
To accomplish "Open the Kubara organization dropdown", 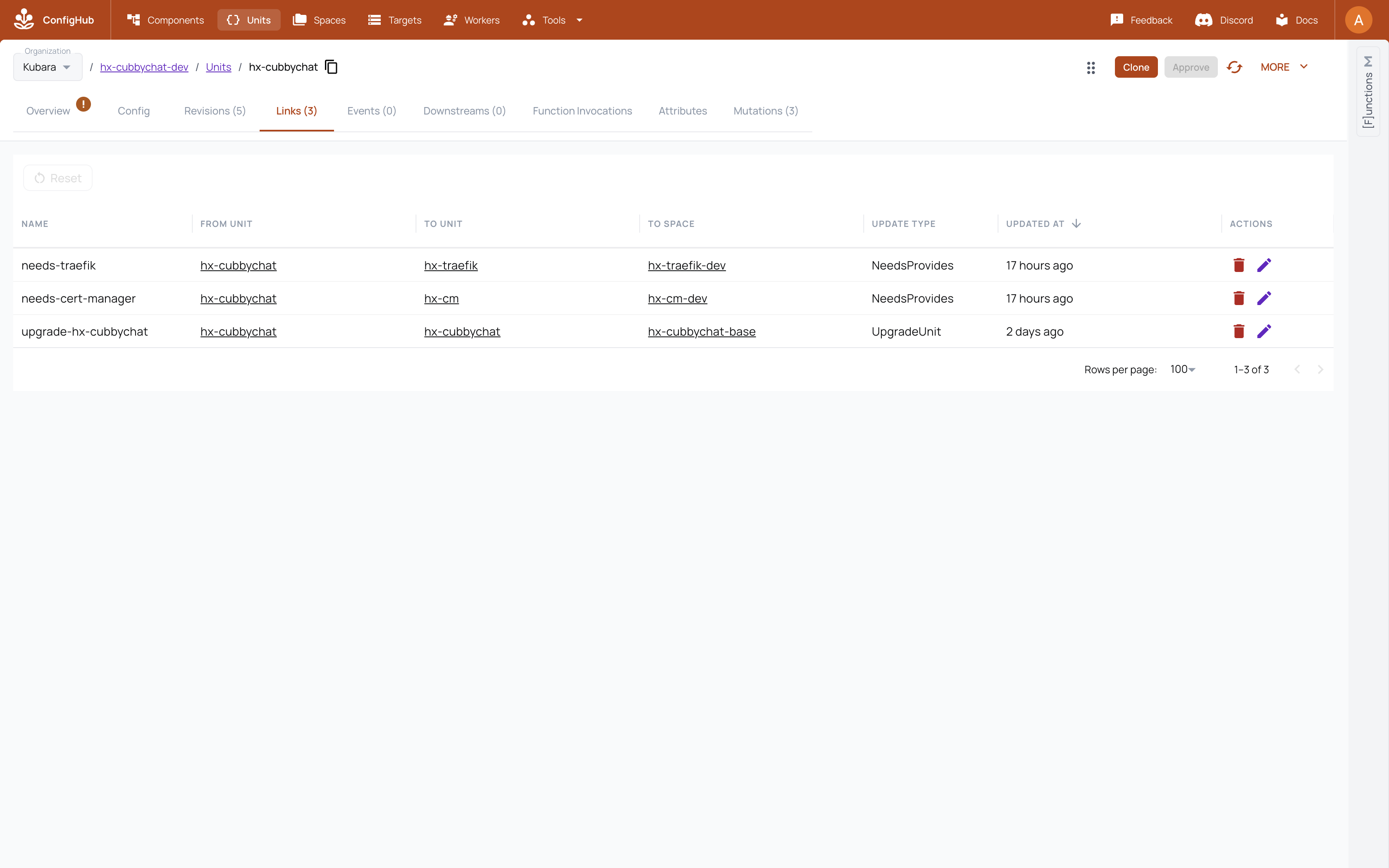I will click(48, 67).
